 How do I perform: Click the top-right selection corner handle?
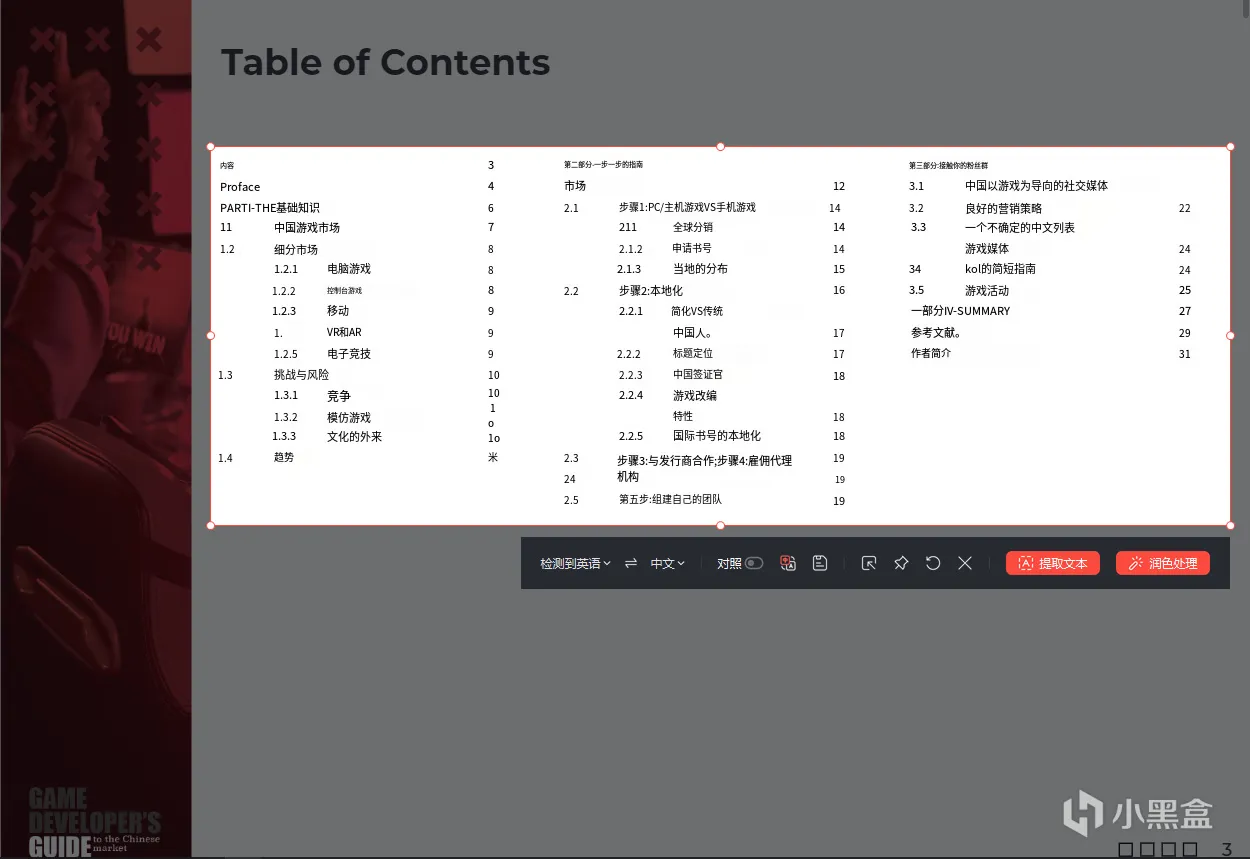1230,147
